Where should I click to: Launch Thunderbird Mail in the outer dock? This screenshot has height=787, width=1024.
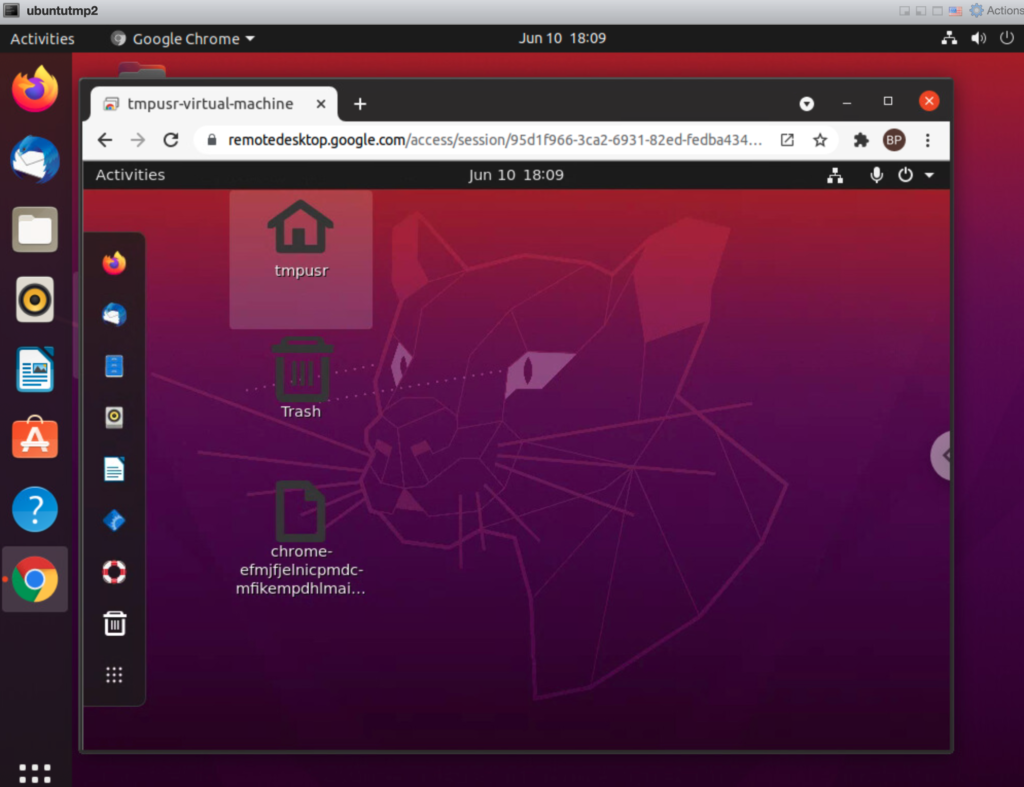(35, 159)
